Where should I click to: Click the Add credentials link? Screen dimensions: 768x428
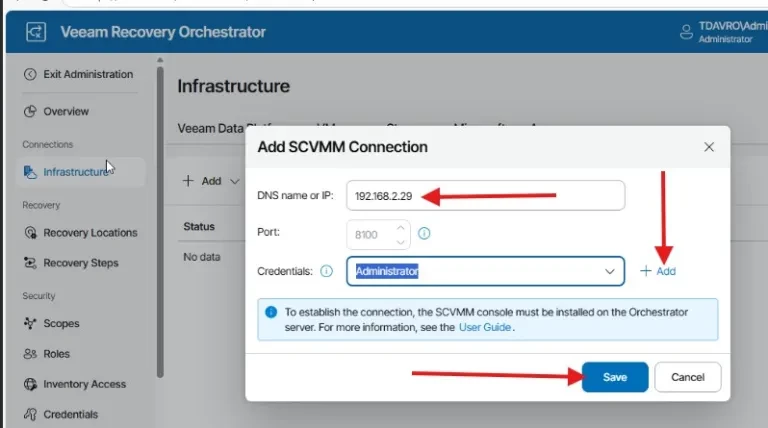tap(658, 271)
